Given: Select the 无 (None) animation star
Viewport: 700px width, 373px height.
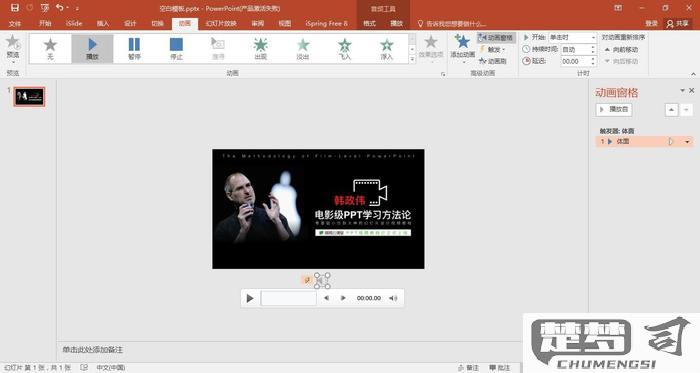Looking at the screenshot, I should 50,48.
